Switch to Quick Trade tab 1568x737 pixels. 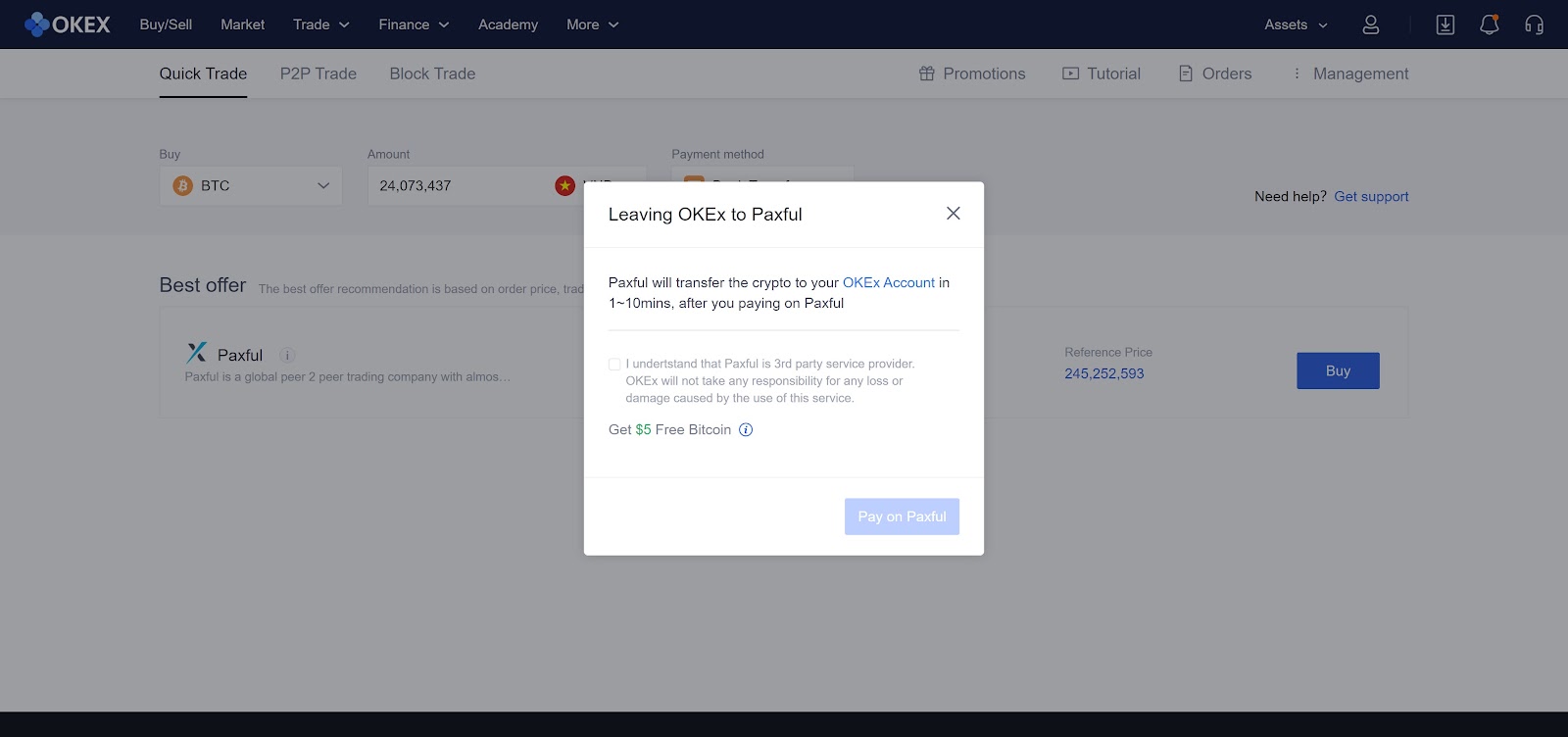(203, 74)
